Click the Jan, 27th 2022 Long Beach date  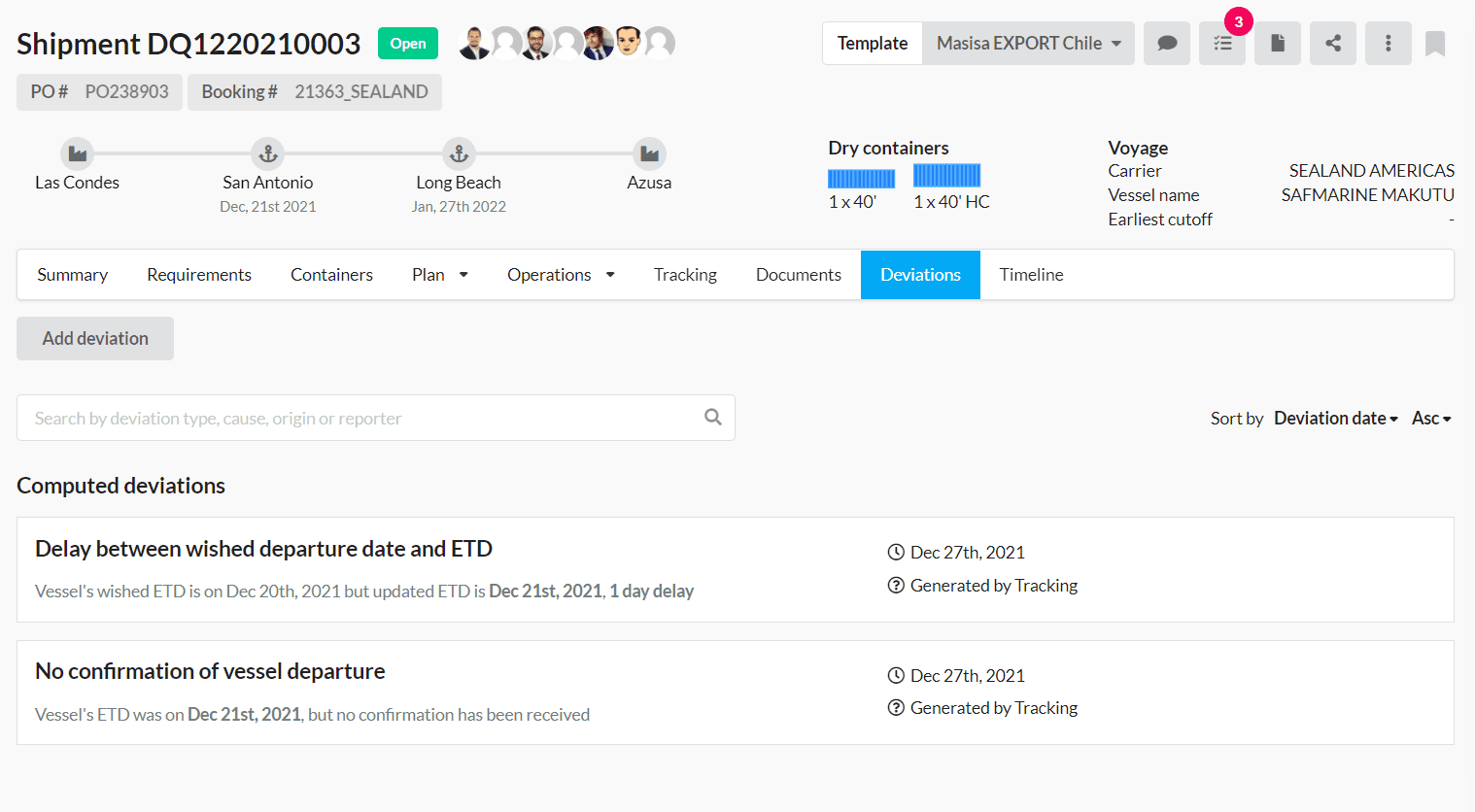click(x=459, y=206)
